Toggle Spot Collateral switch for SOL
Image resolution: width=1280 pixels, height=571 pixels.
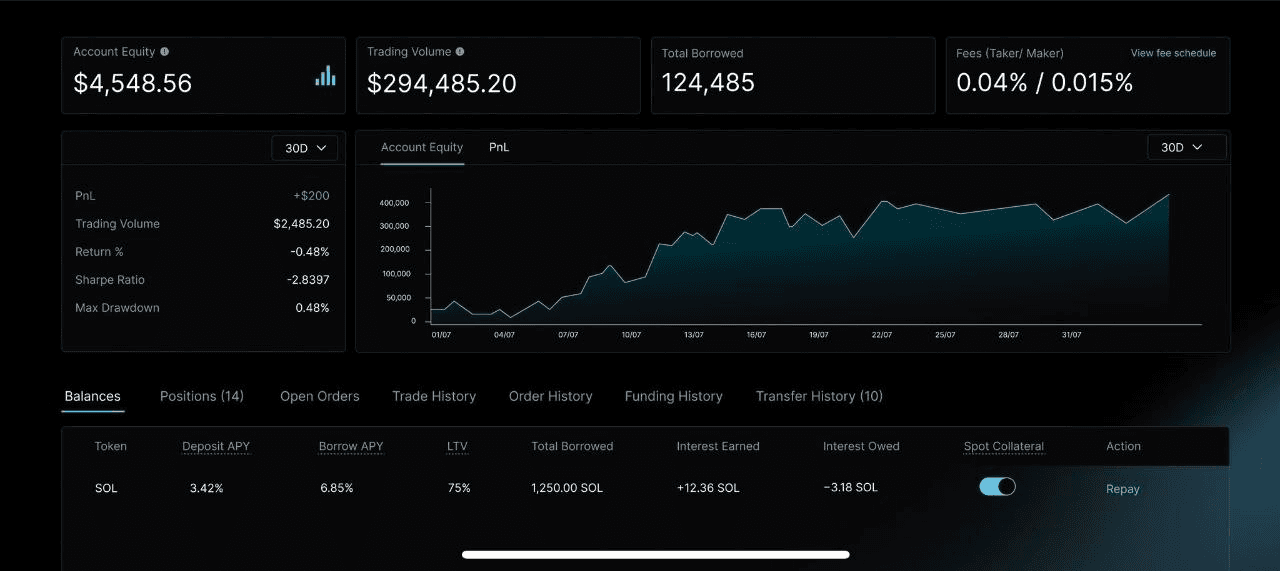[997, 487]
